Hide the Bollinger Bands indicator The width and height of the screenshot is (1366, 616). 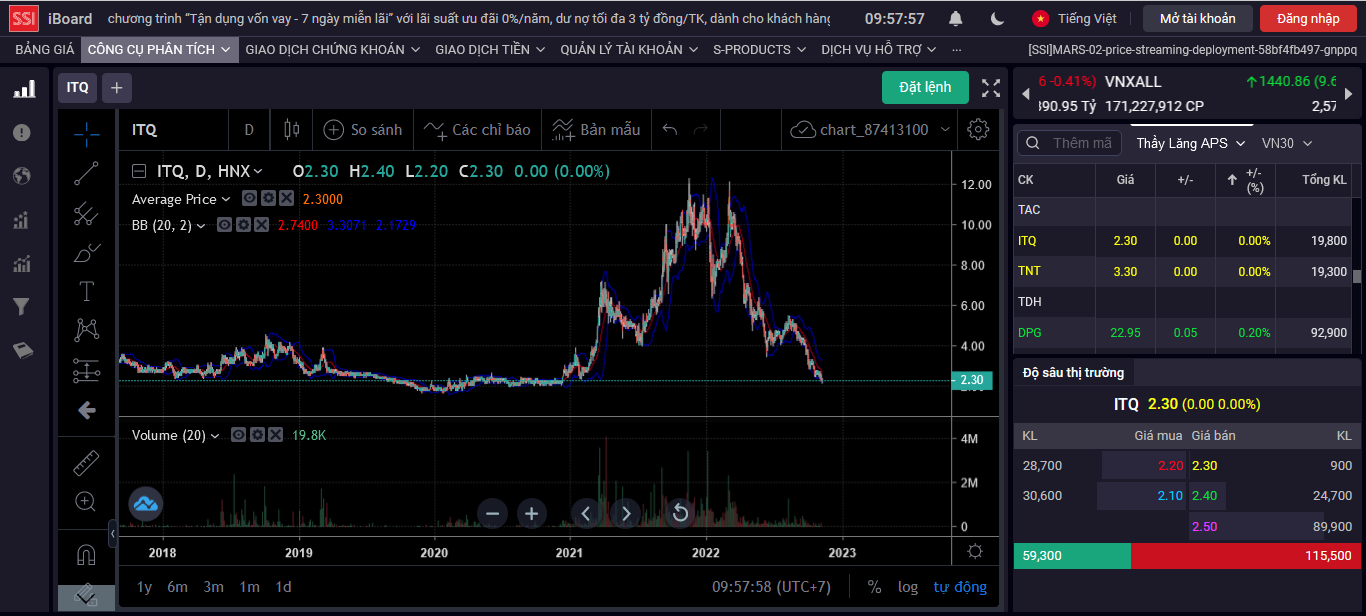click(224, 225)
